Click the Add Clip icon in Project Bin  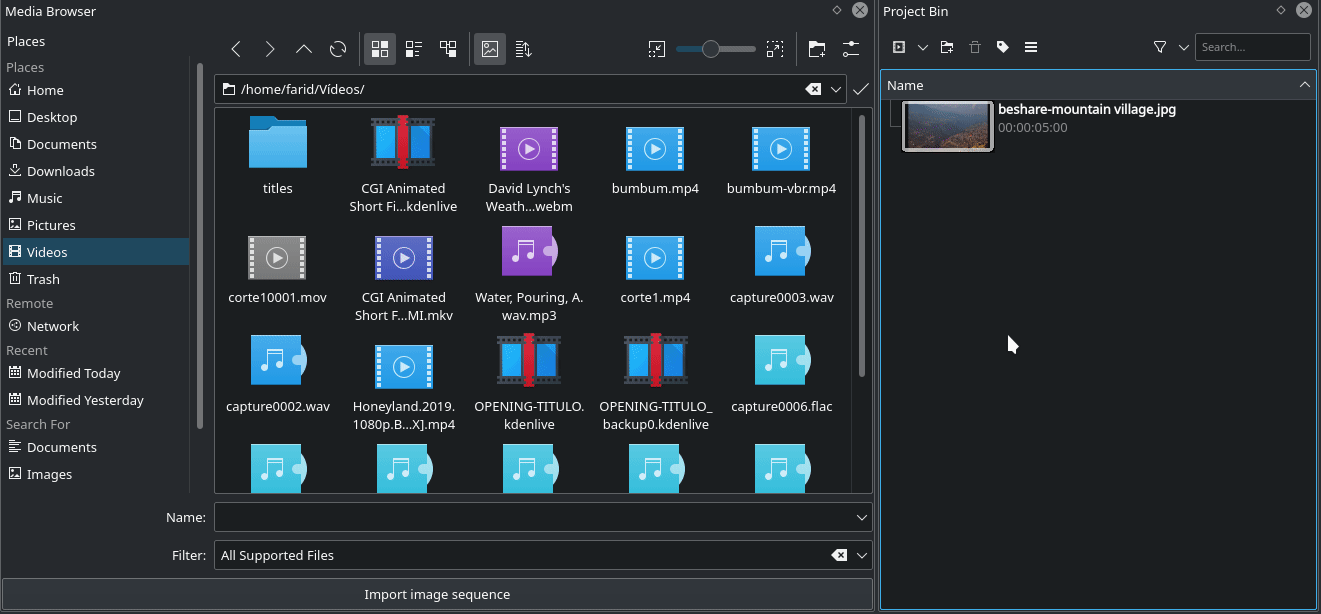899,47
